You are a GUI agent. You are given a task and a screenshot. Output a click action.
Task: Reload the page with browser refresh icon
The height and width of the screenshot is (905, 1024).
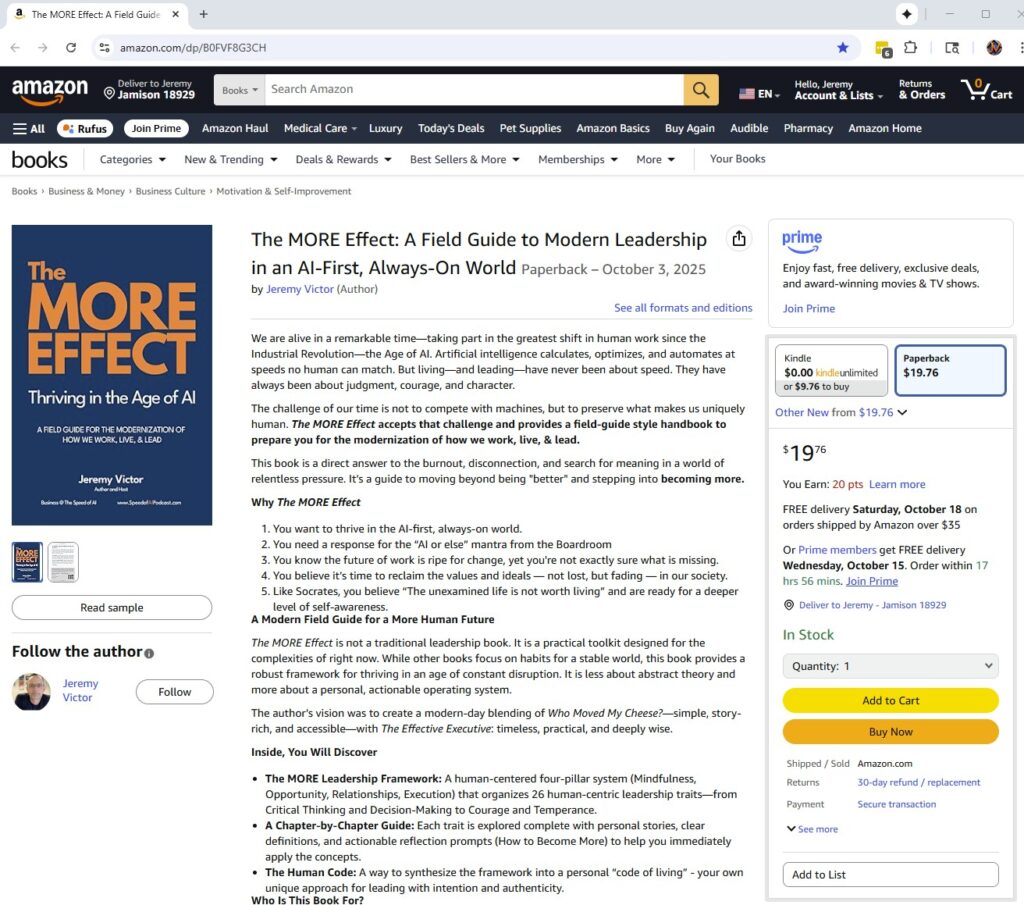pyautogui.click(x=71, y=47)
